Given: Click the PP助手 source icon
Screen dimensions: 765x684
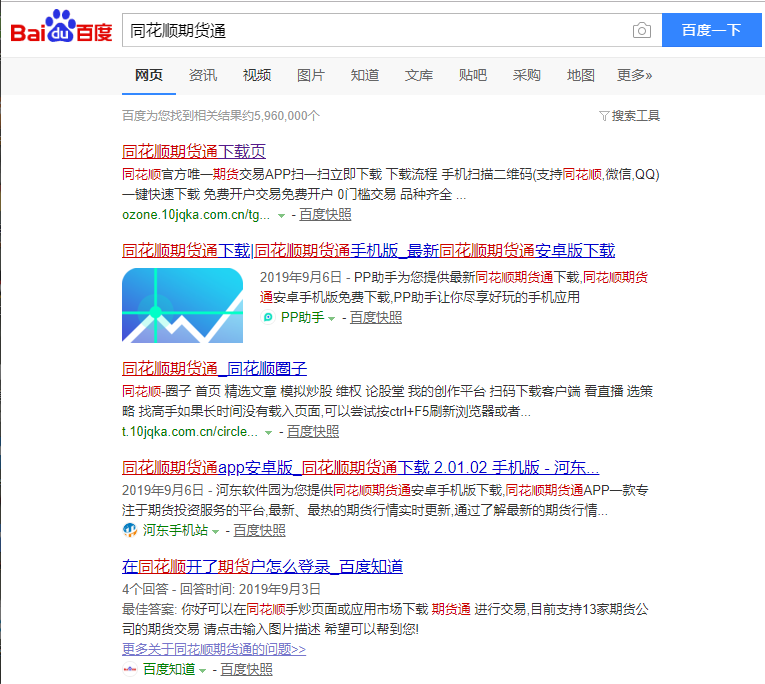Looking at the screenshot, I should (x=268, y=317).
